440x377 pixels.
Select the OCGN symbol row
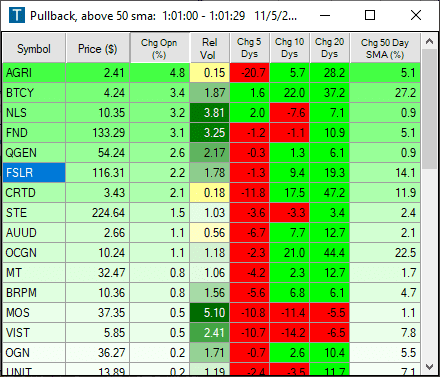point(211,253)
